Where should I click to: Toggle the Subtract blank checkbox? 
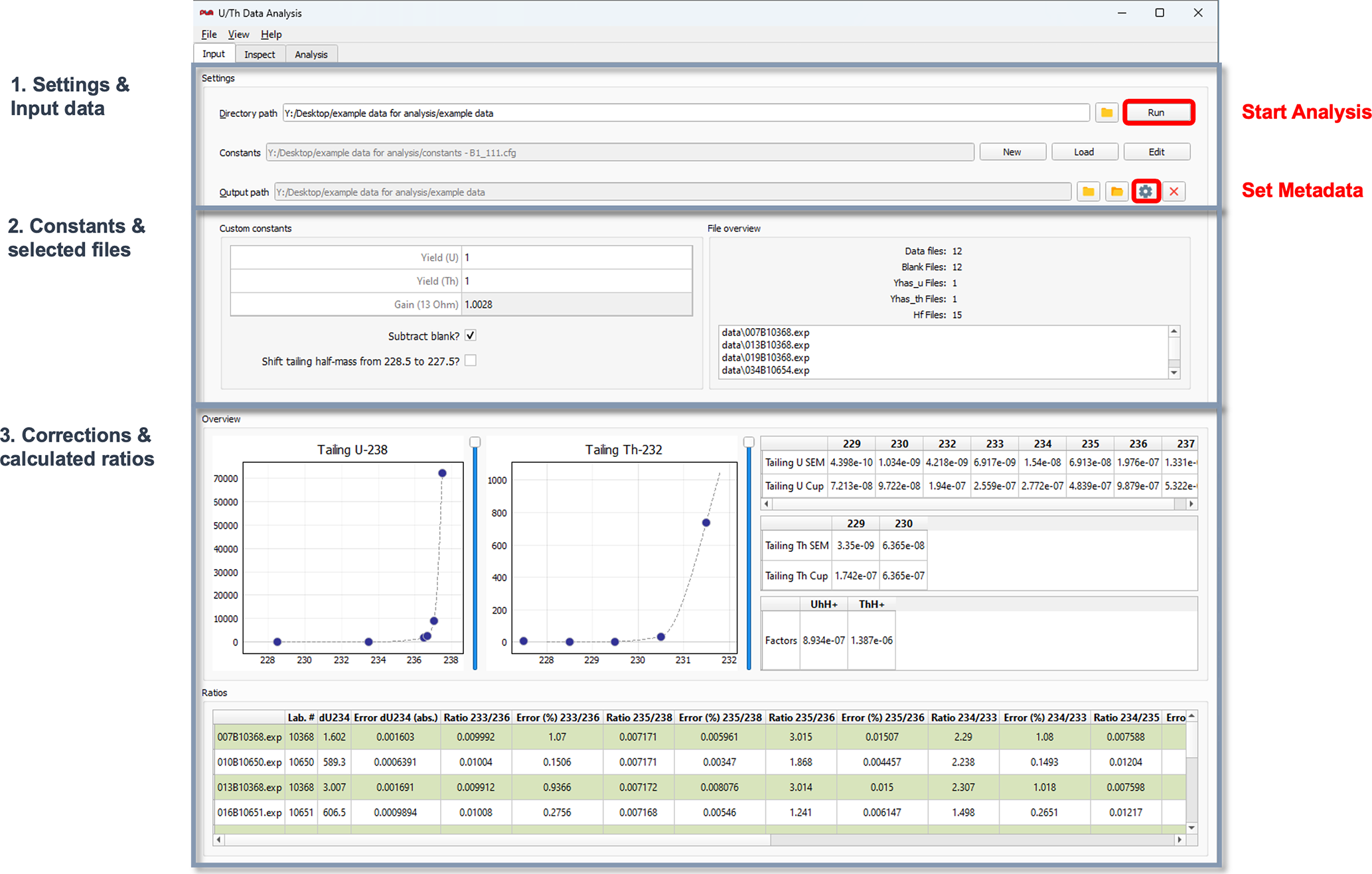point(471,335)
